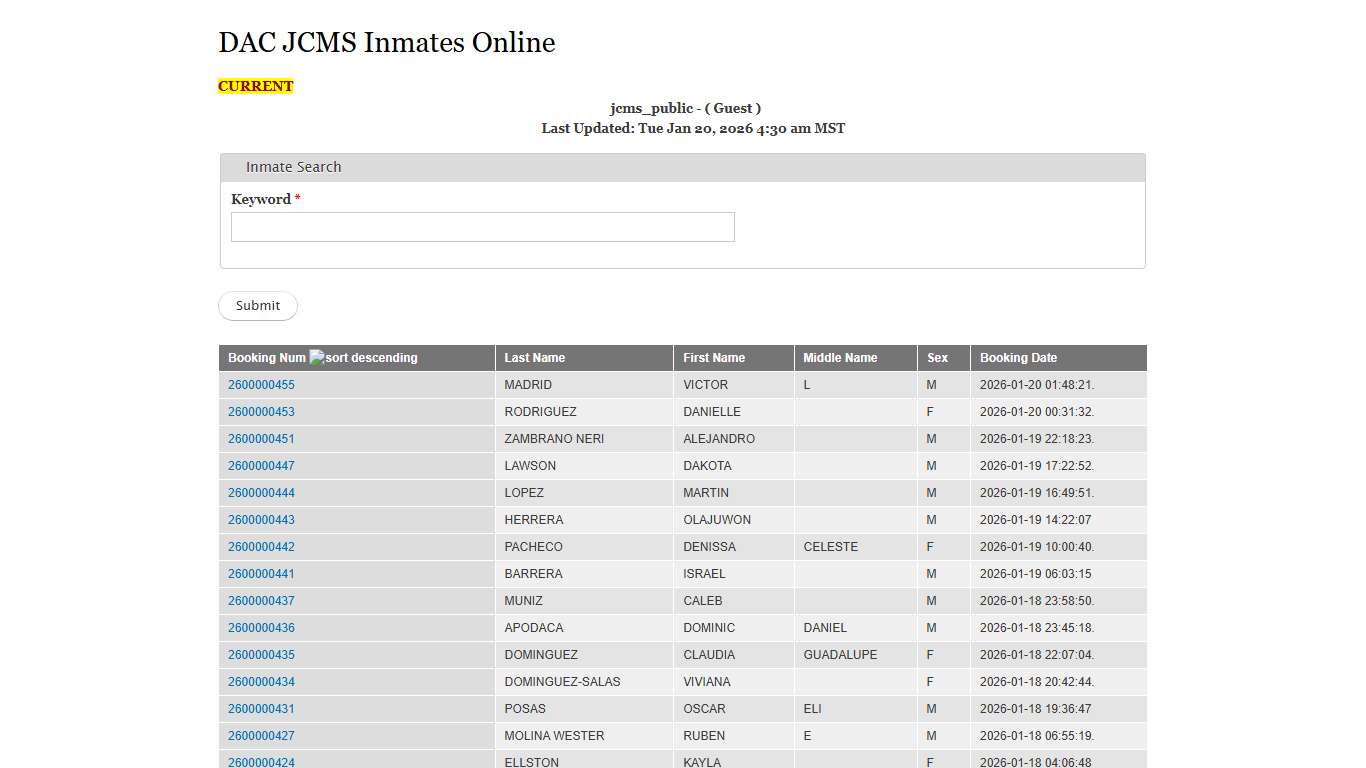Sort records by Booking Date column
The image size is (1366, 768).
(x=1018, y=357)
